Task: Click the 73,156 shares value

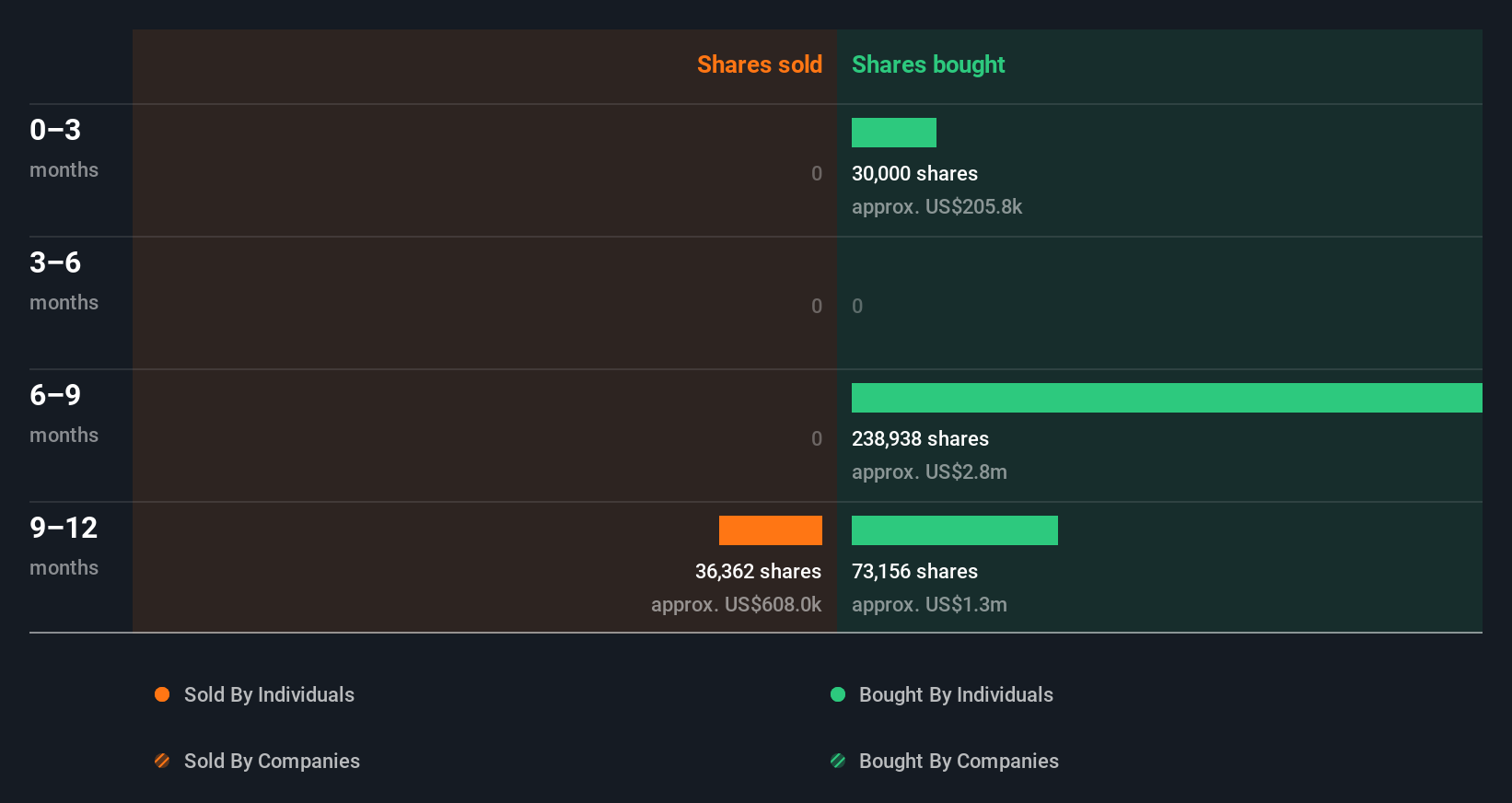Action: pyautogui.click(x=914, y=571)
